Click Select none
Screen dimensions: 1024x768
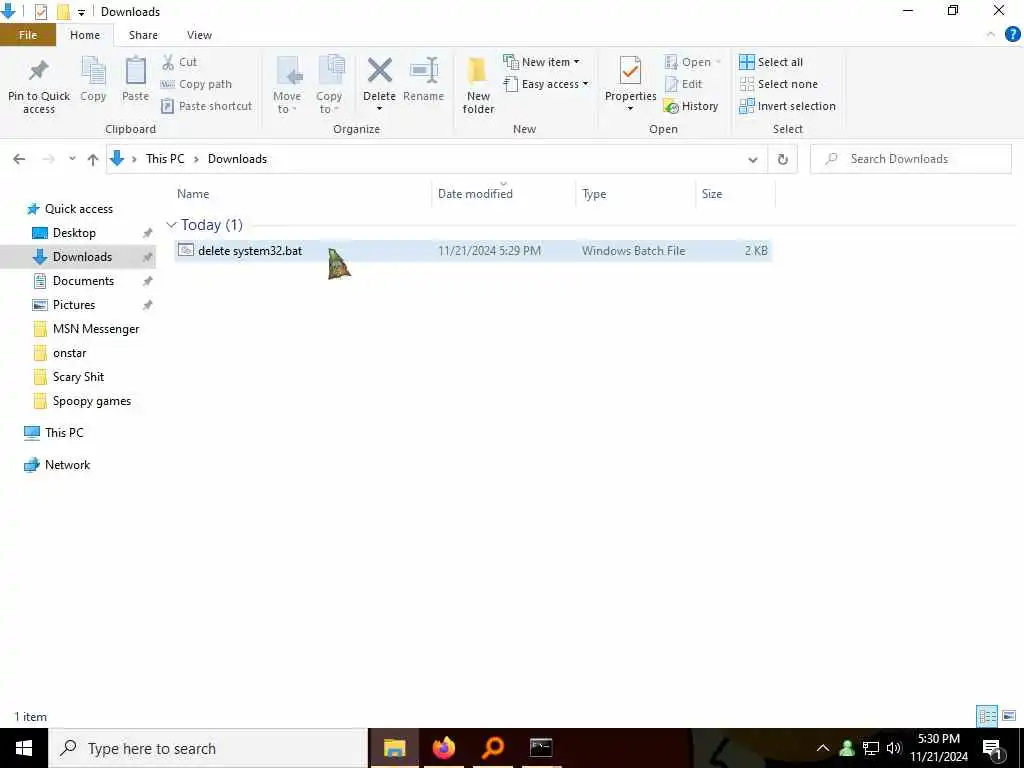pos(778,84)
